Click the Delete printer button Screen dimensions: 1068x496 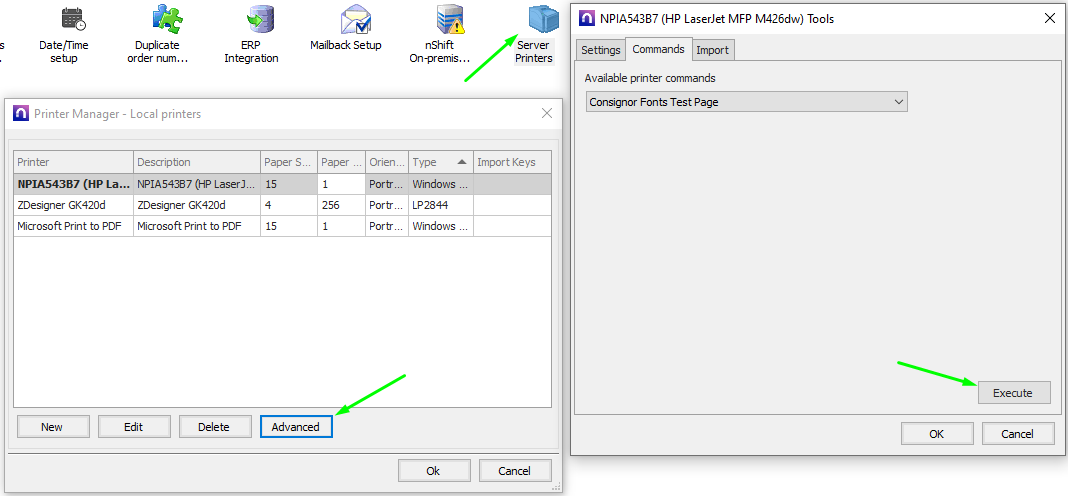(x=214, y=427)
